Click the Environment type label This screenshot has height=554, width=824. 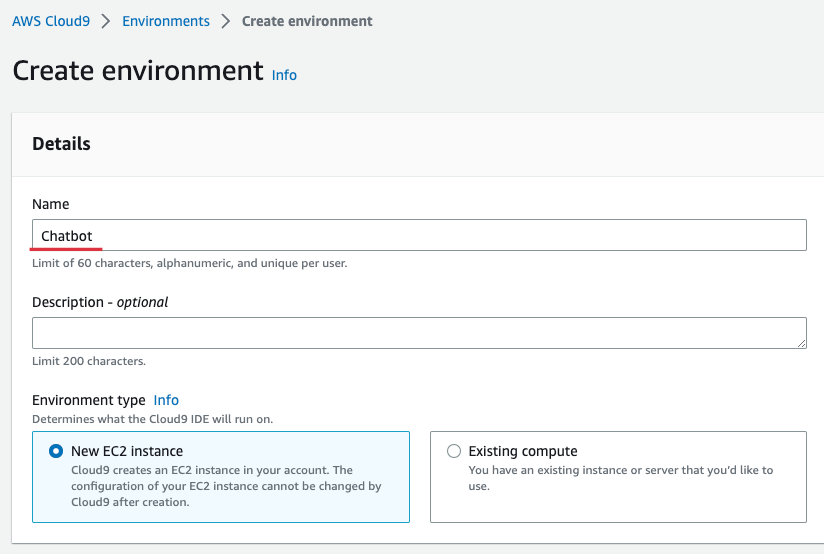click(x=89, y=400)
